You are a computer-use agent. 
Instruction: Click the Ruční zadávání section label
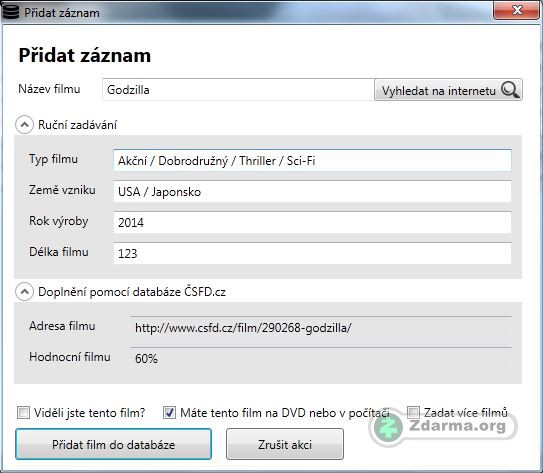pyautogui.click(x=78, y=125)
